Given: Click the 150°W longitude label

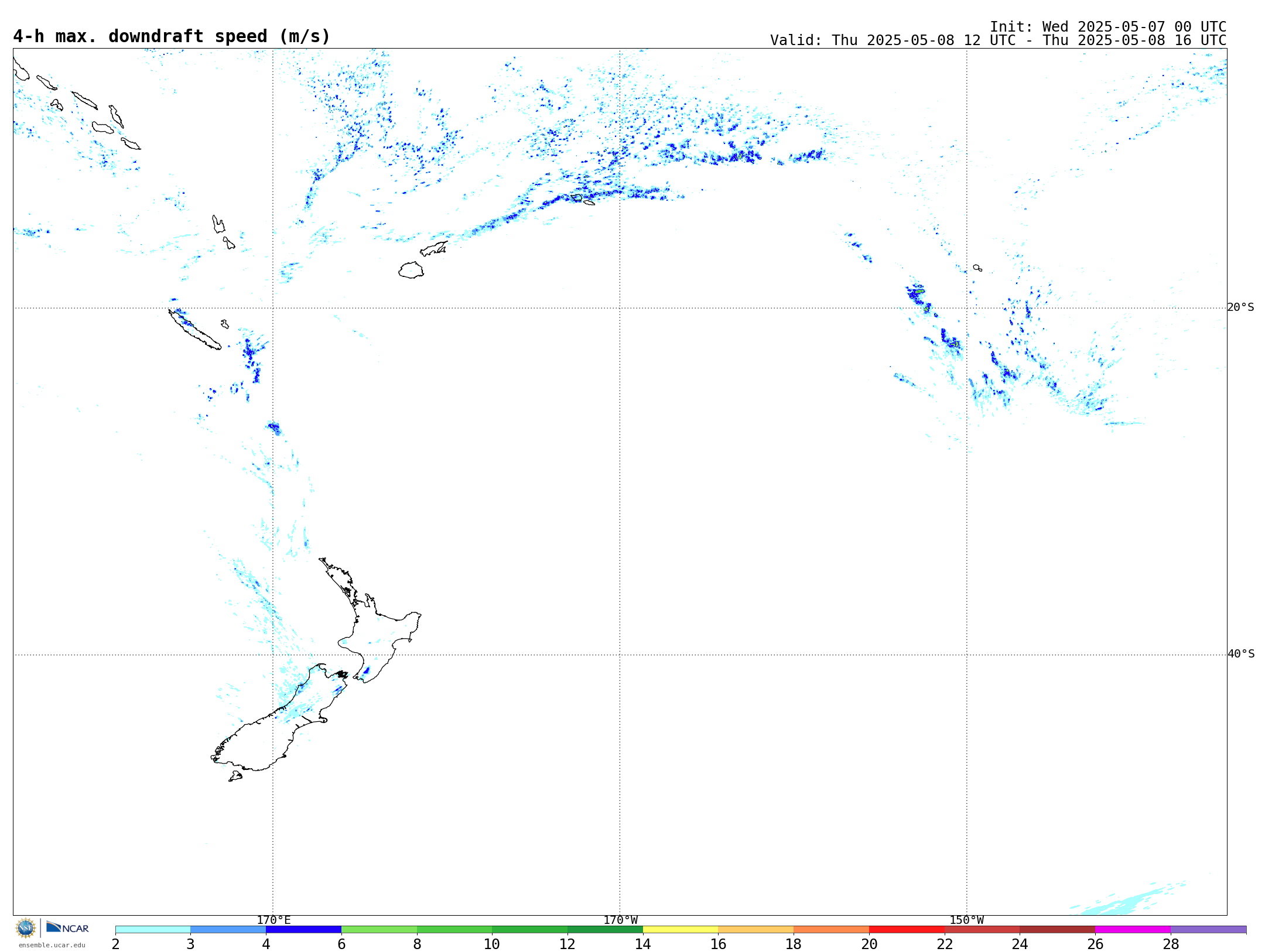Looking at the screenshot, I should click(x=966, y=920).
